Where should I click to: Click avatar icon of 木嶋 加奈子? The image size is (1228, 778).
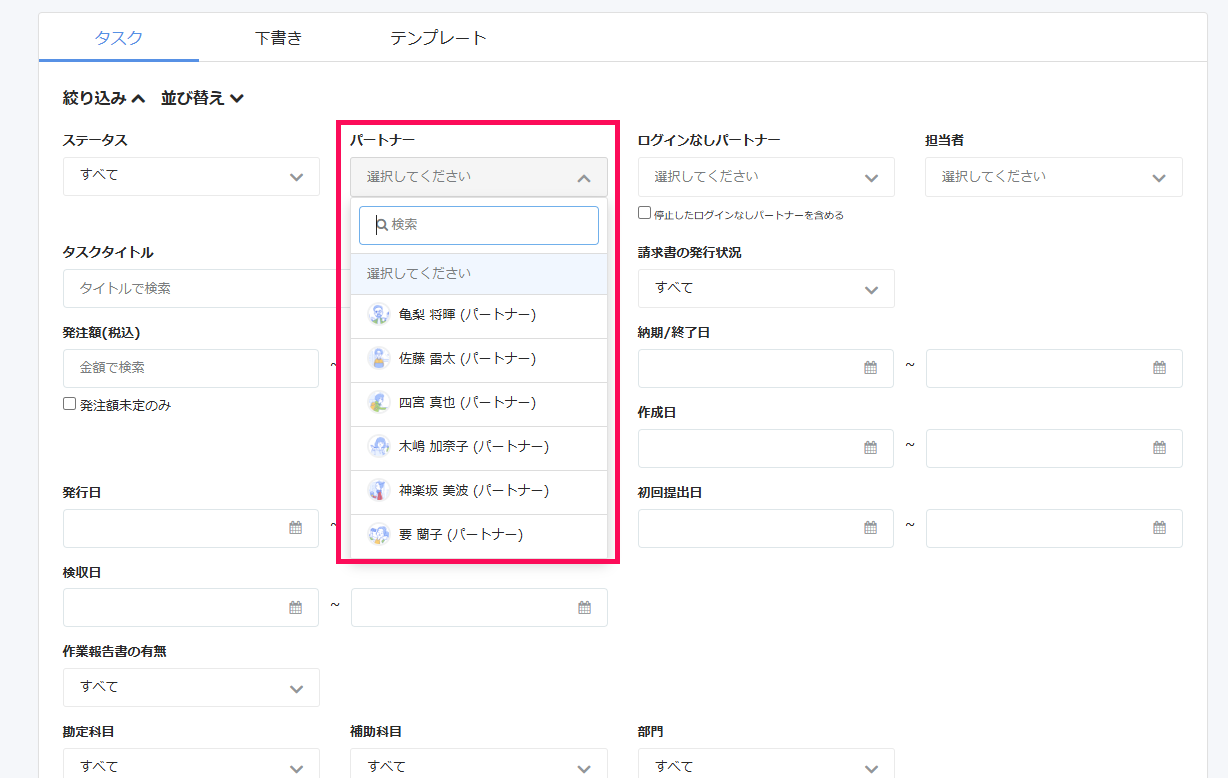pos(378,447)
